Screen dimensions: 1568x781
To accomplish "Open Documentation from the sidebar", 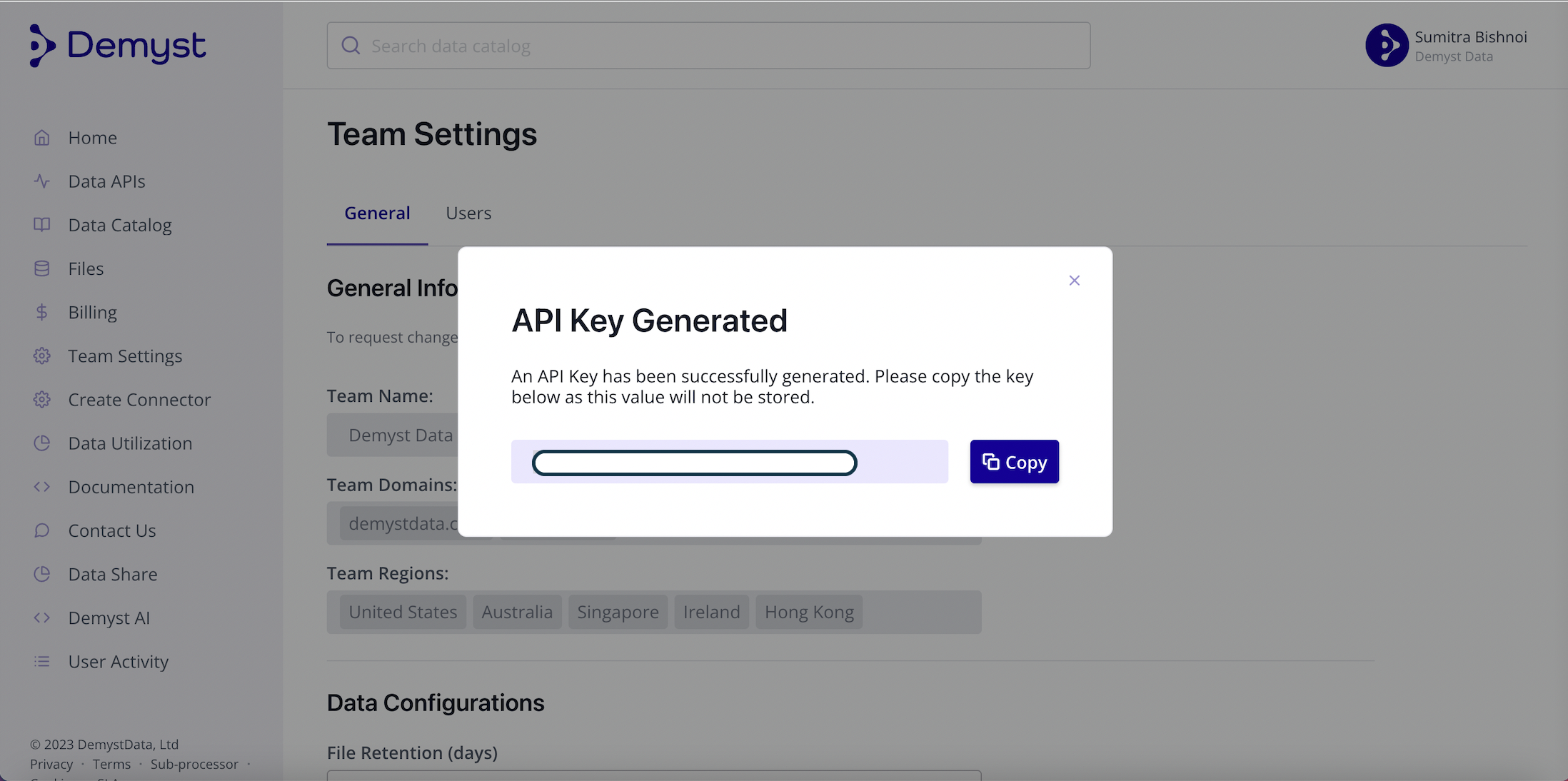I will (131, 487).
